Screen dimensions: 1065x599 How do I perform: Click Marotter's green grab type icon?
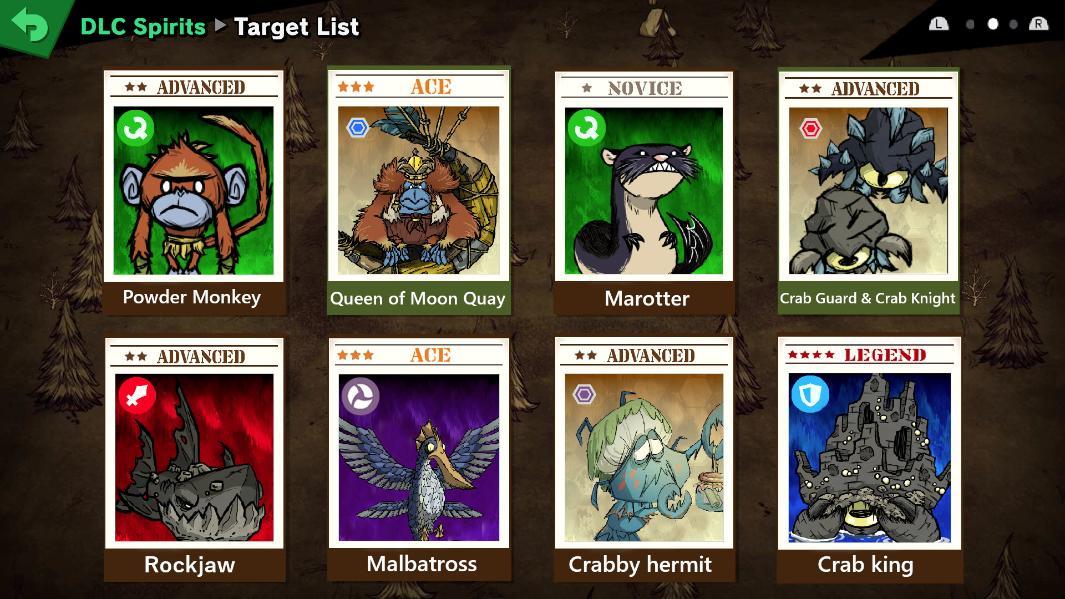tap(586, 128)
